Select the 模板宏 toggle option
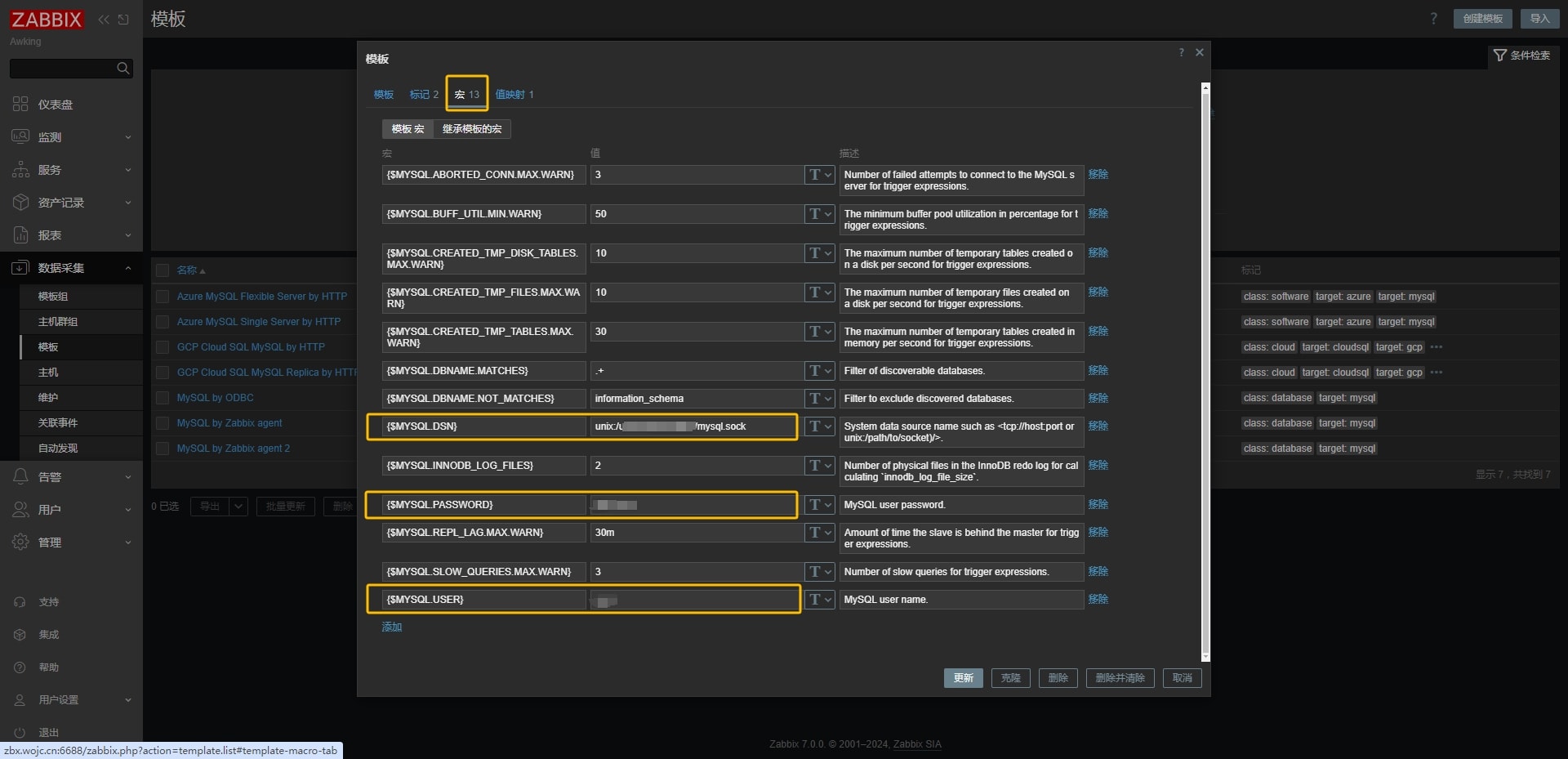1568x759 pixels. [408, 129]
